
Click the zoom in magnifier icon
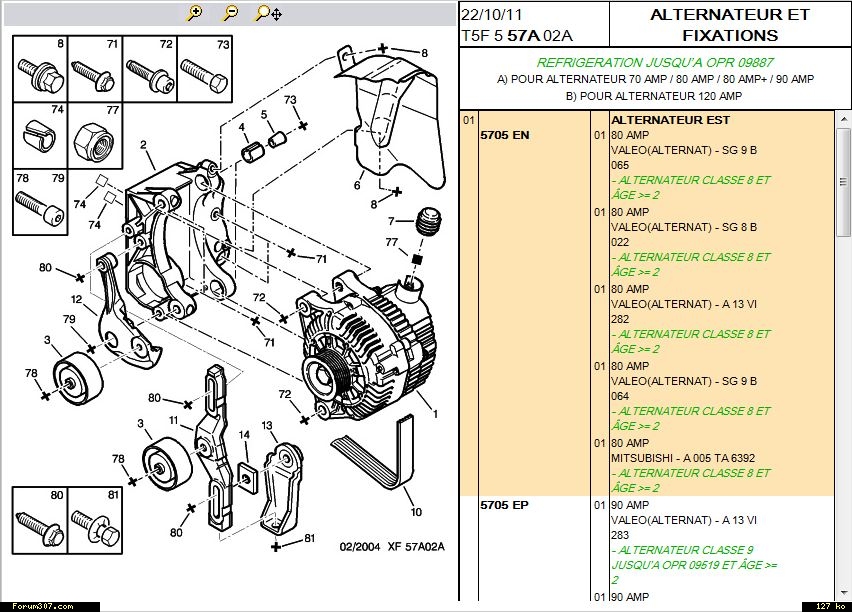coord(195,13)
